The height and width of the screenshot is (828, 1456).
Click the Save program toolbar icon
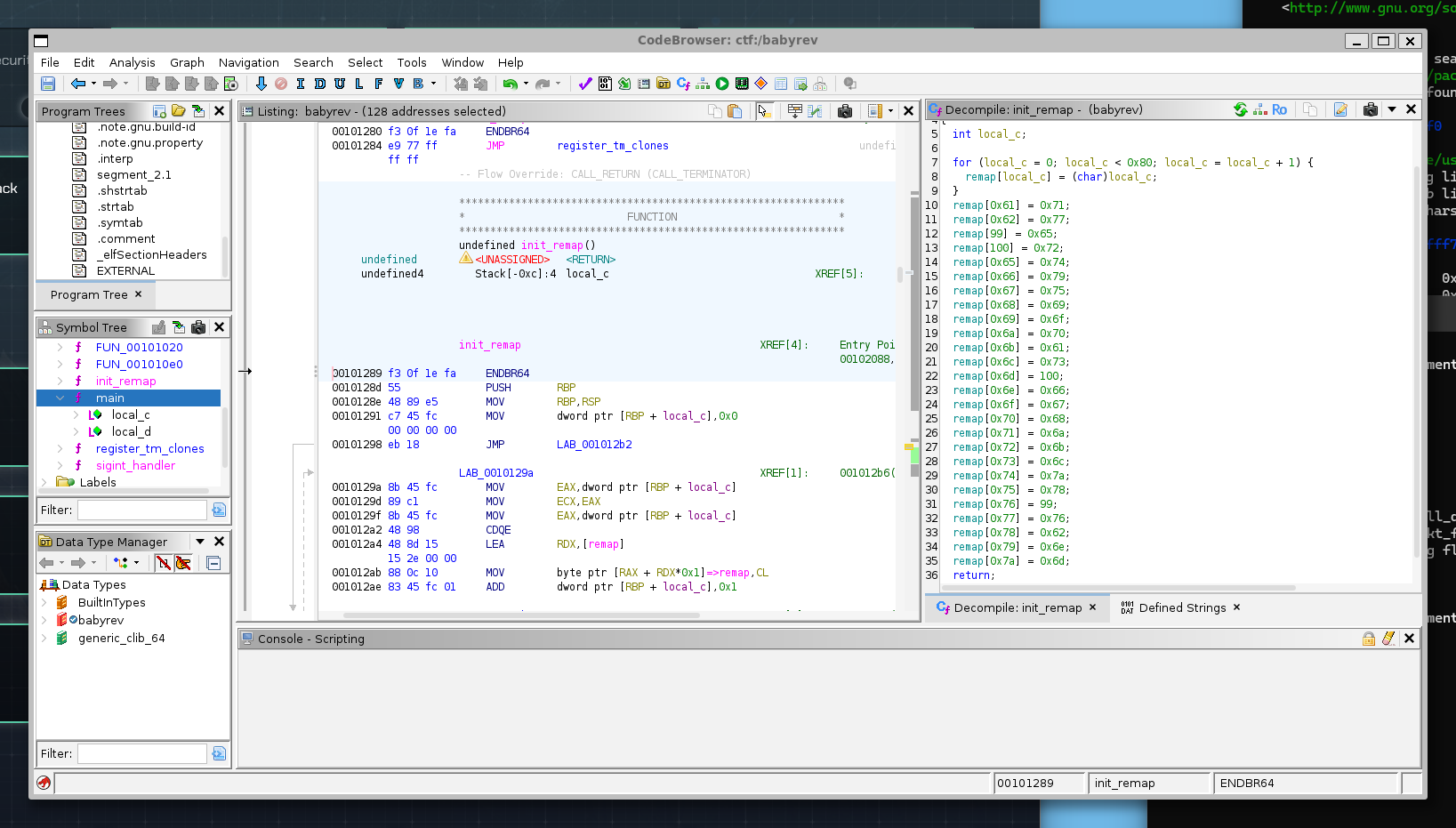(48, 84)
